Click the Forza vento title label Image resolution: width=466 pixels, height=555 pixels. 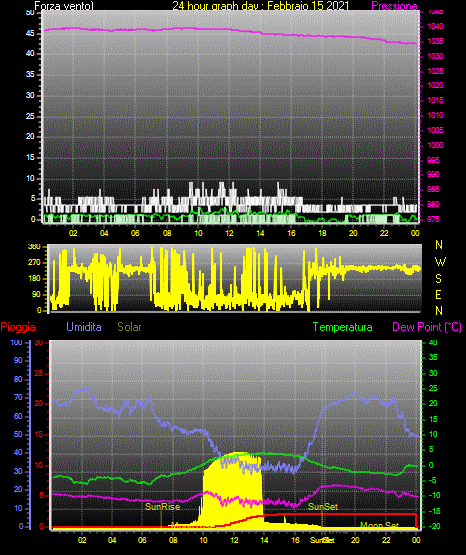coord(64,6)
